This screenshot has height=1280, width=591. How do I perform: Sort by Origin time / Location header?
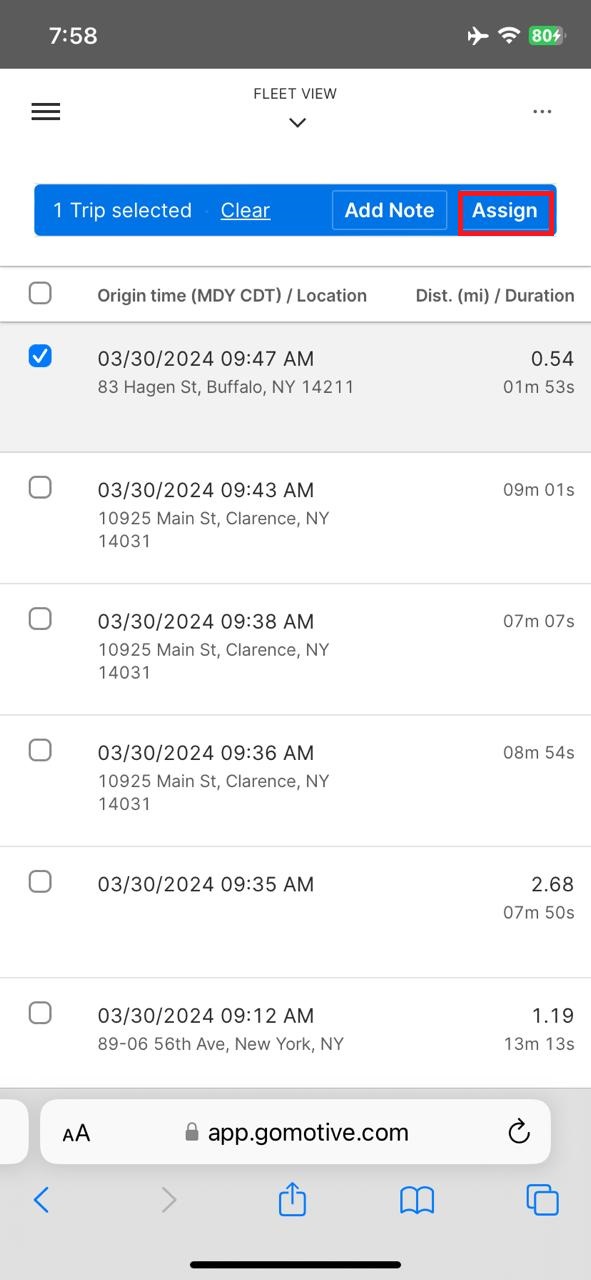click(232, 295)
